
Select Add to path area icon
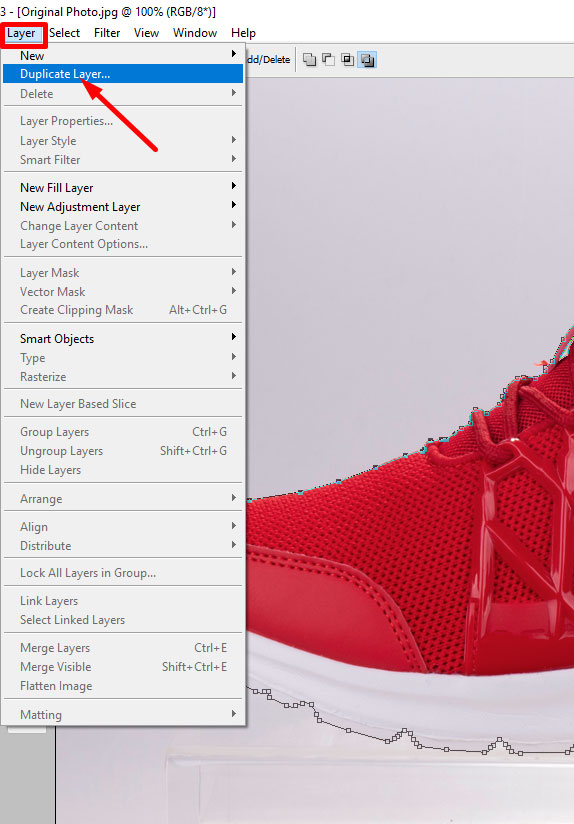310,60
